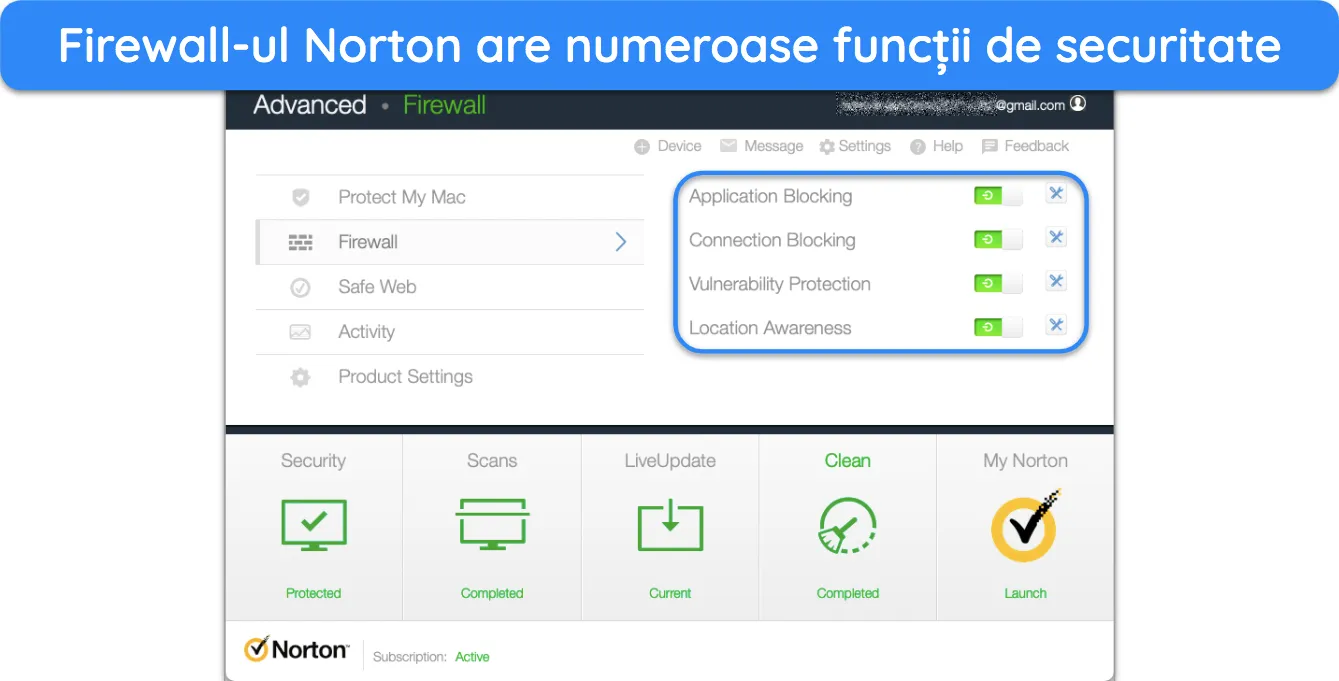Image resolution: width=1339 pixels, height=681 pixels.
Task: Click the Help toolbar label
Action: click(947, 146)
